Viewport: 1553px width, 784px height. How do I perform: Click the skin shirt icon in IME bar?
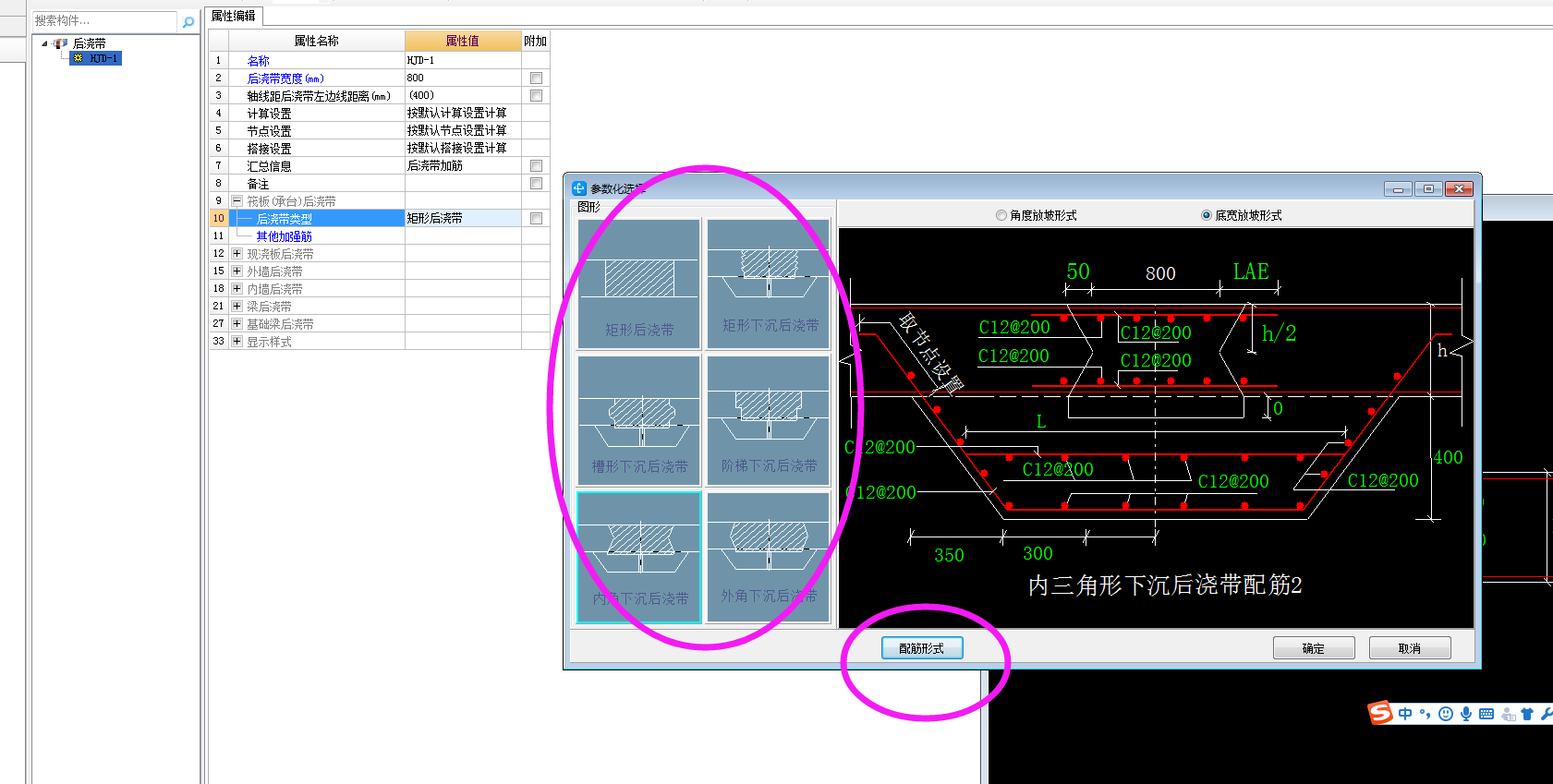click(x=1527, y=714)
